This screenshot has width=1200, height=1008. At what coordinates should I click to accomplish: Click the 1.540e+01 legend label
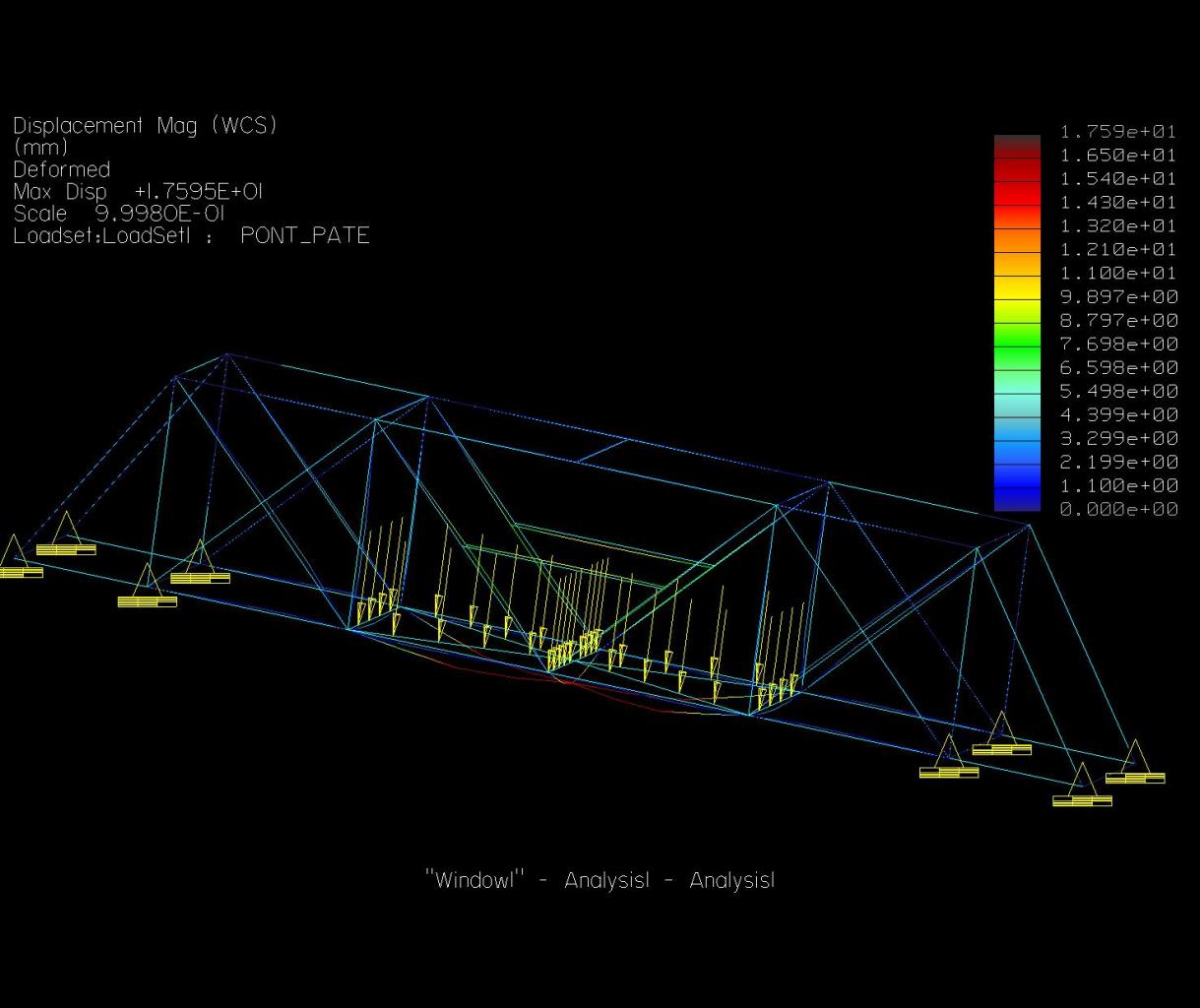(1118, 178)
